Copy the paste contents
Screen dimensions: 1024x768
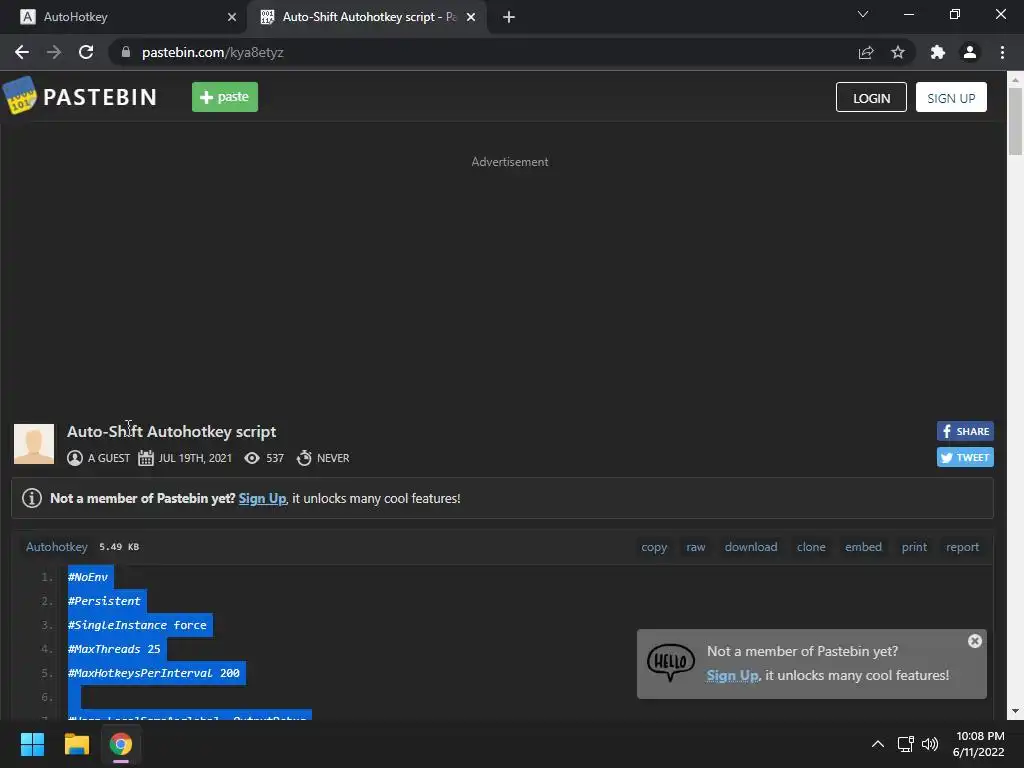tap(654, 547)
